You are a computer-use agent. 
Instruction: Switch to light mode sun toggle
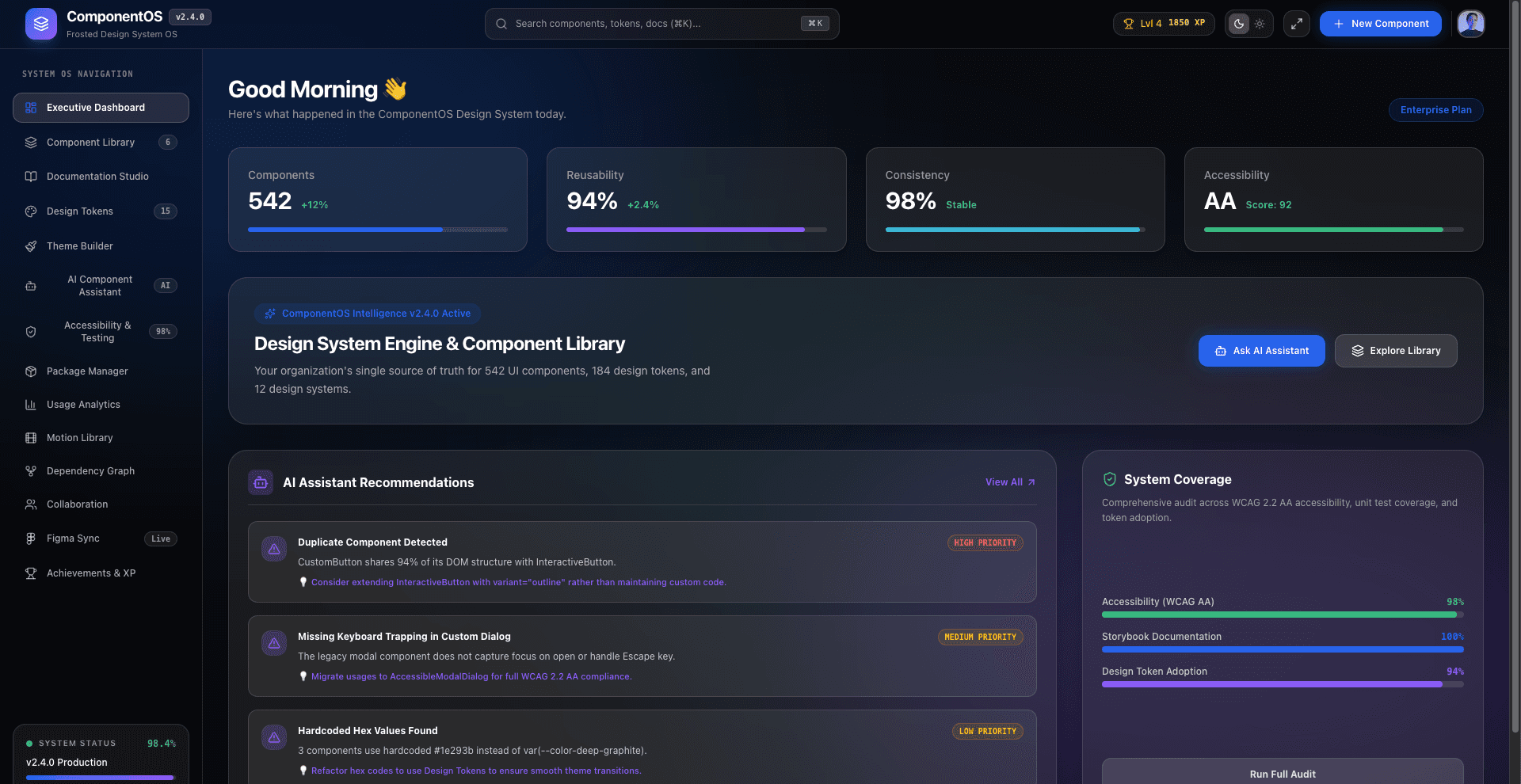(1260, 24)
